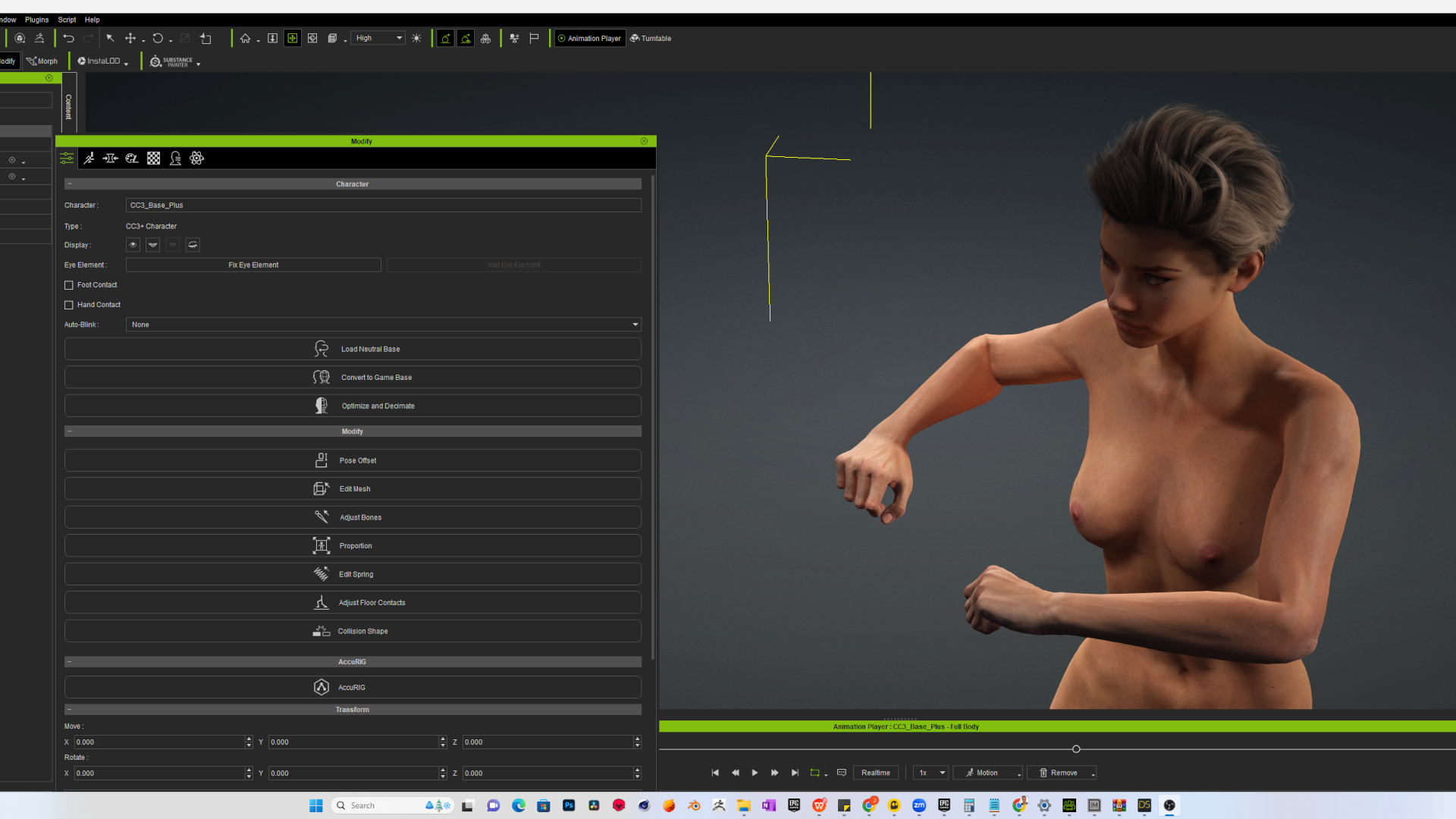The image size is (1456, 819).
Task: Open the Plugins menu
Action: (x=36, y=20)
